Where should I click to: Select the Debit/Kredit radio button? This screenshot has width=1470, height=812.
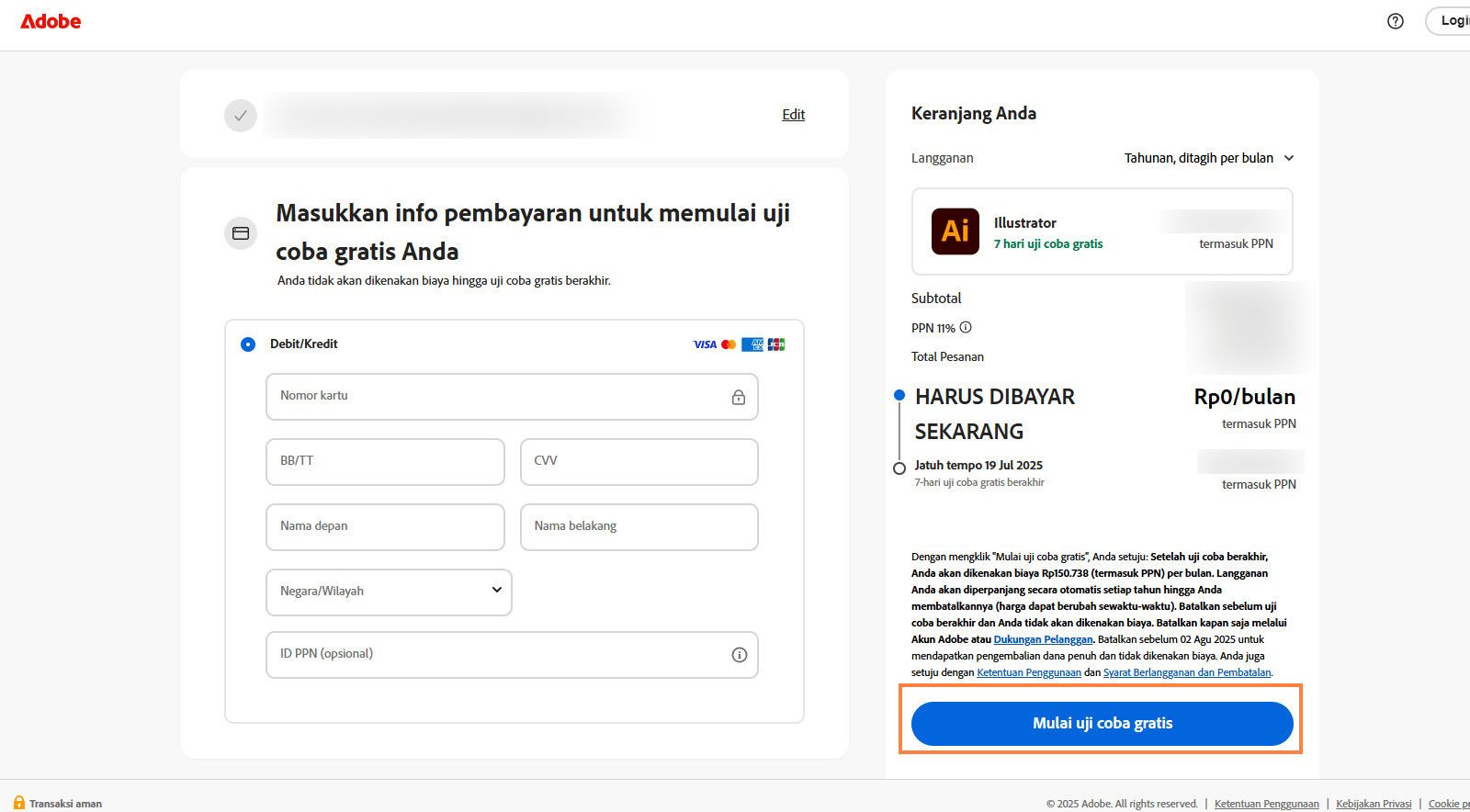pos(248,344)
